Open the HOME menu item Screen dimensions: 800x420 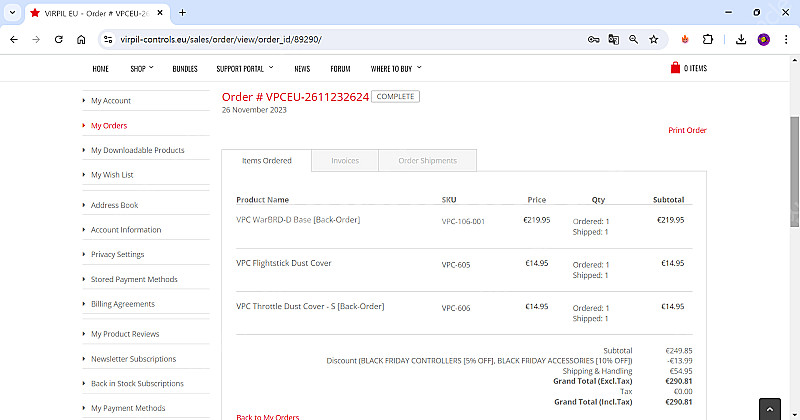[x=101, y=68]
